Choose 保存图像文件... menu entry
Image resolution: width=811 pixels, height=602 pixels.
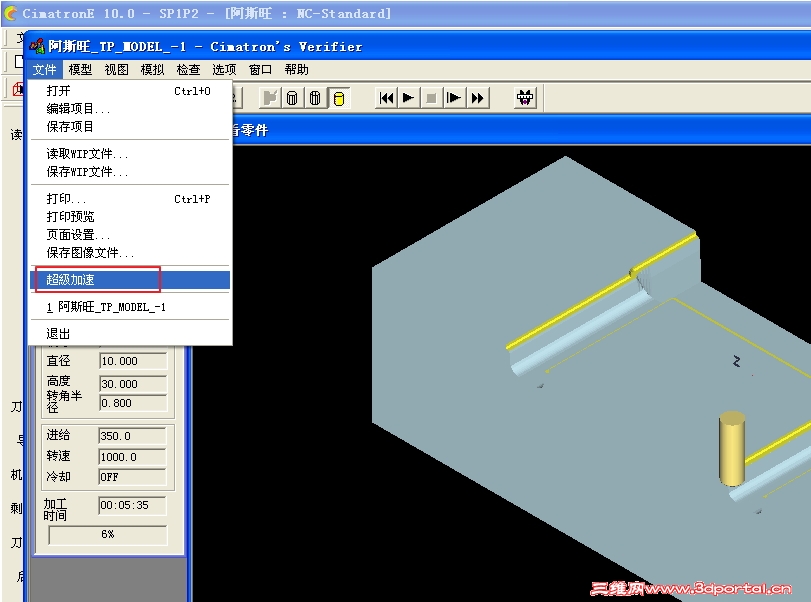[130, 253]
